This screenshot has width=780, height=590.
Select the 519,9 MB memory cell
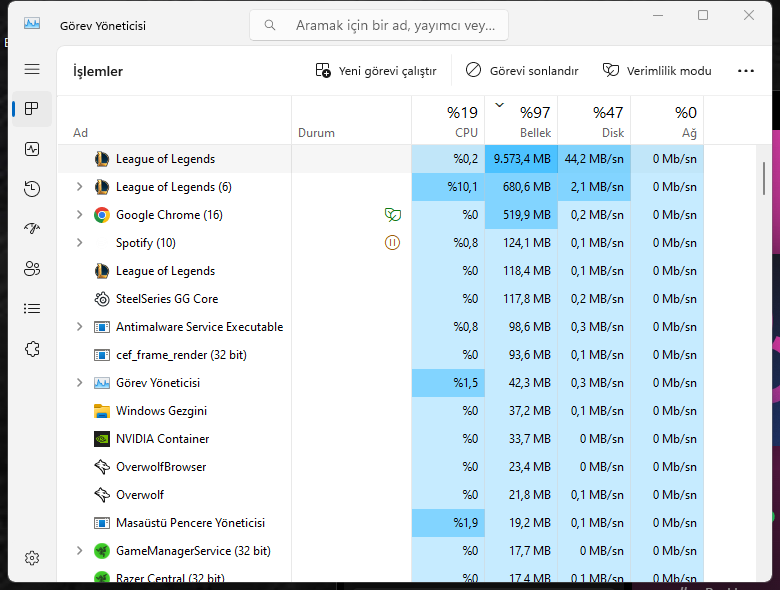[521, 215]
